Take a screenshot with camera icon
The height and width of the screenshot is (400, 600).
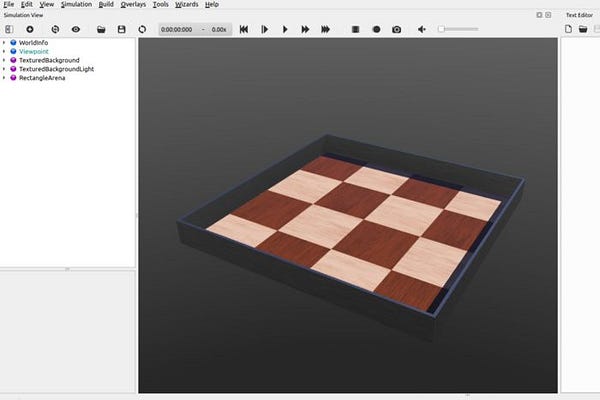point(397,29)
